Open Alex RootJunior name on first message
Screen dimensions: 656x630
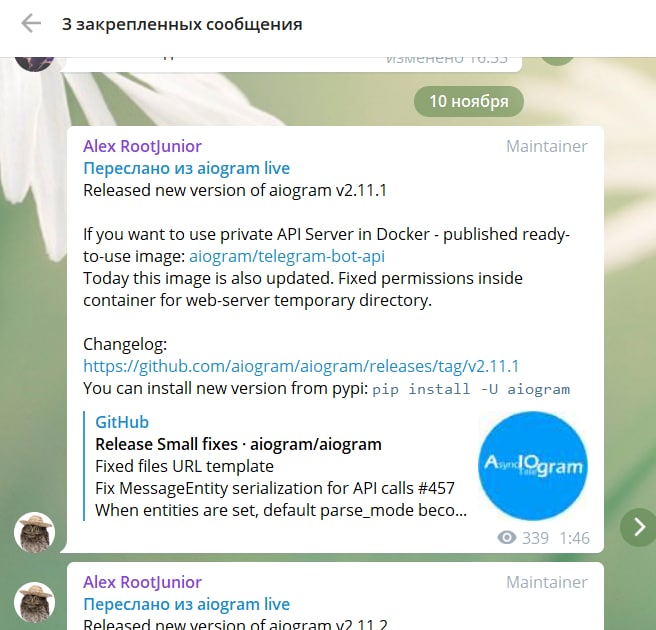pyautogui.click(x=142, y=146)
